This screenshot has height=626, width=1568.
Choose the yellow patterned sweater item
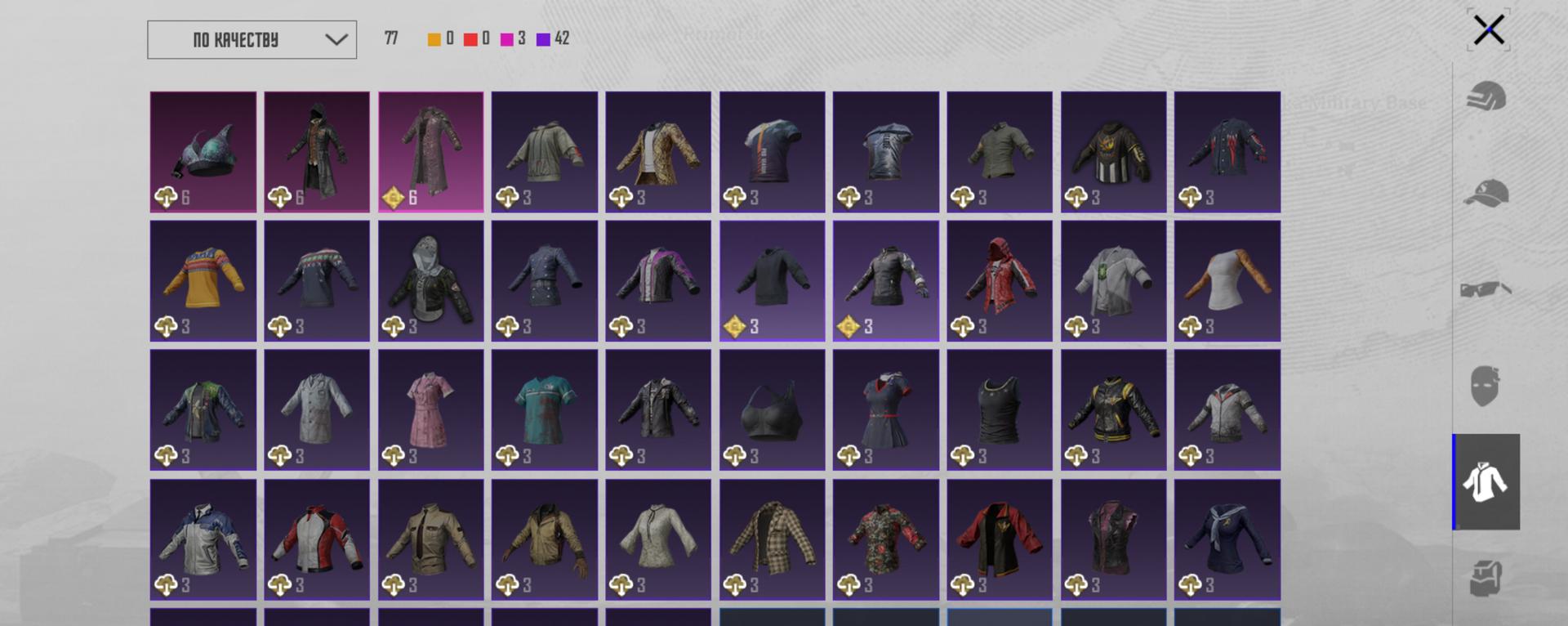tap(203, 281)
